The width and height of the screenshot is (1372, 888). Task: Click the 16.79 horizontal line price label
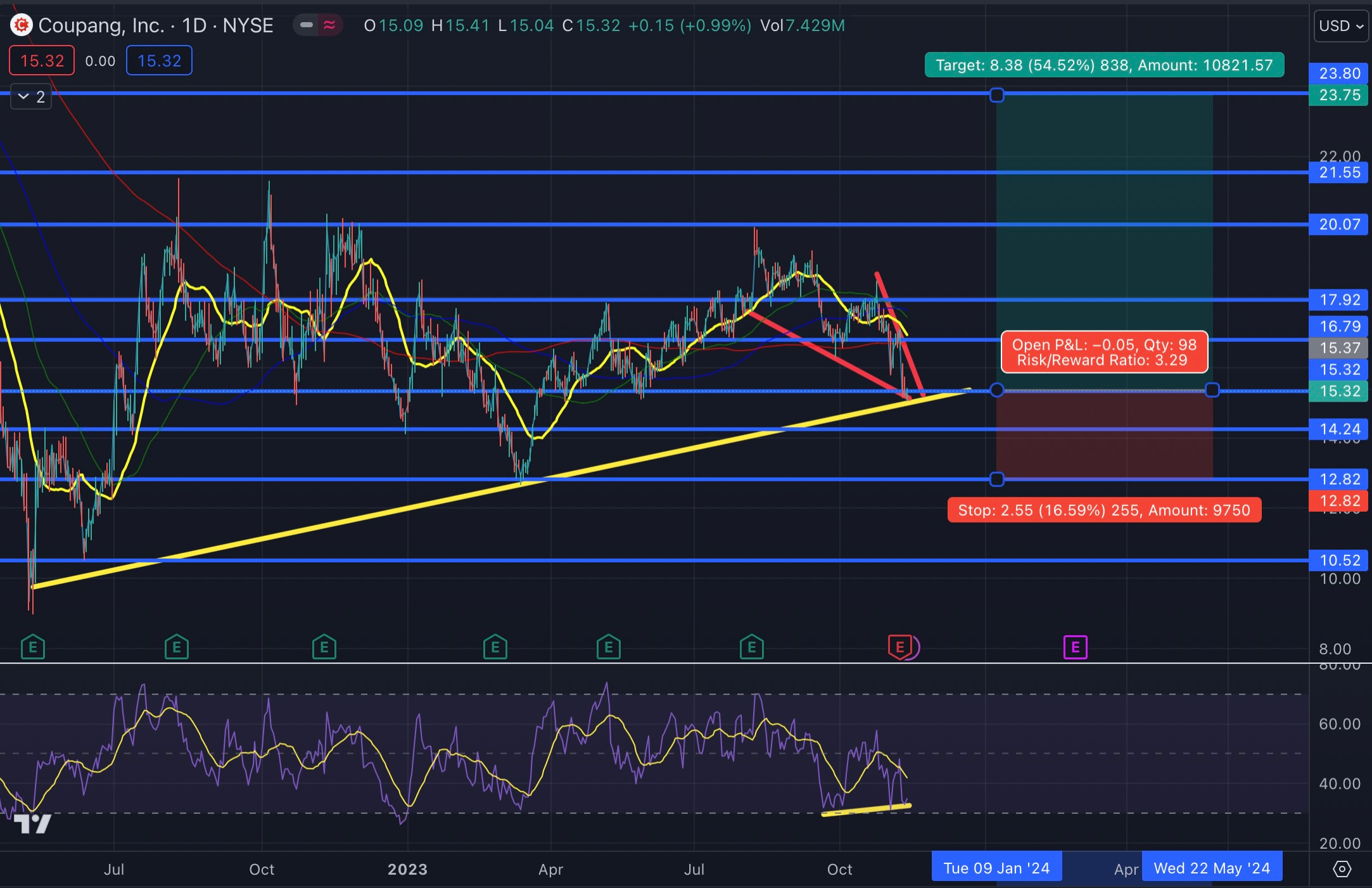click(1339, 326)
